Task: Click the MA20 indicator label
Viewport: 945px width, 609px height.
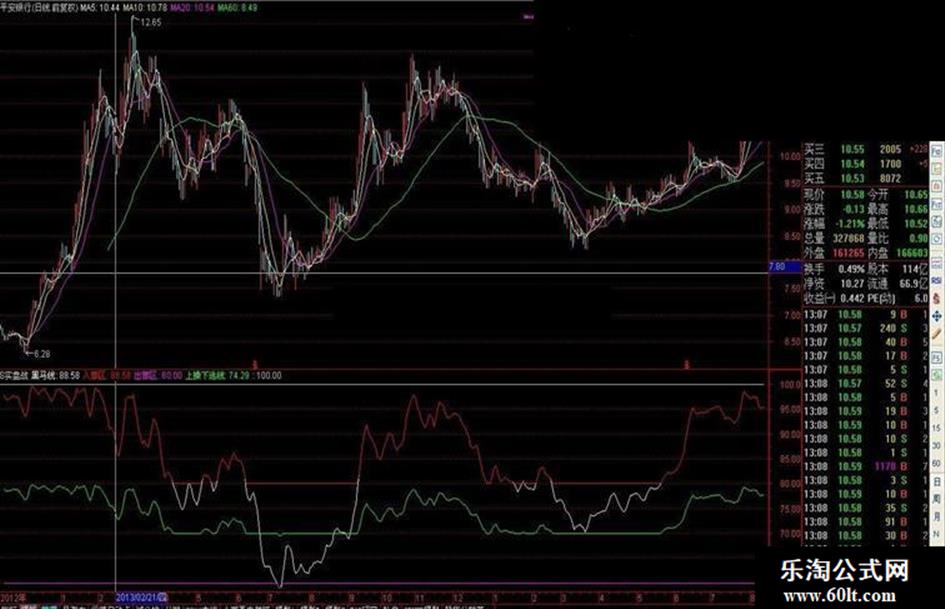Action: (192, 8)
